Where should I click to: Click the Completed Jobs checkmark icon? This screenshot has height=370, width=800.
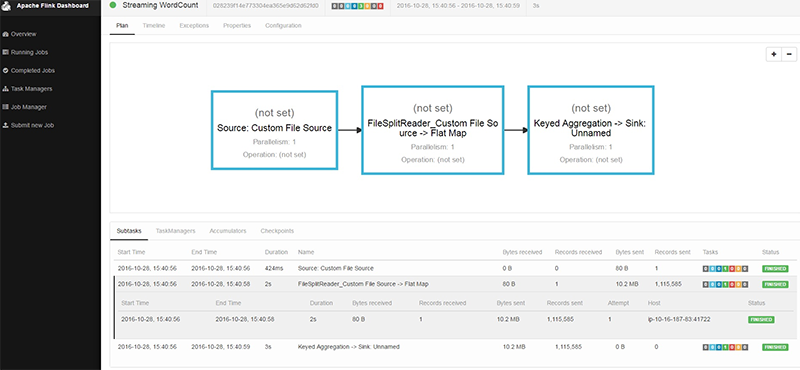pos(6,70)
